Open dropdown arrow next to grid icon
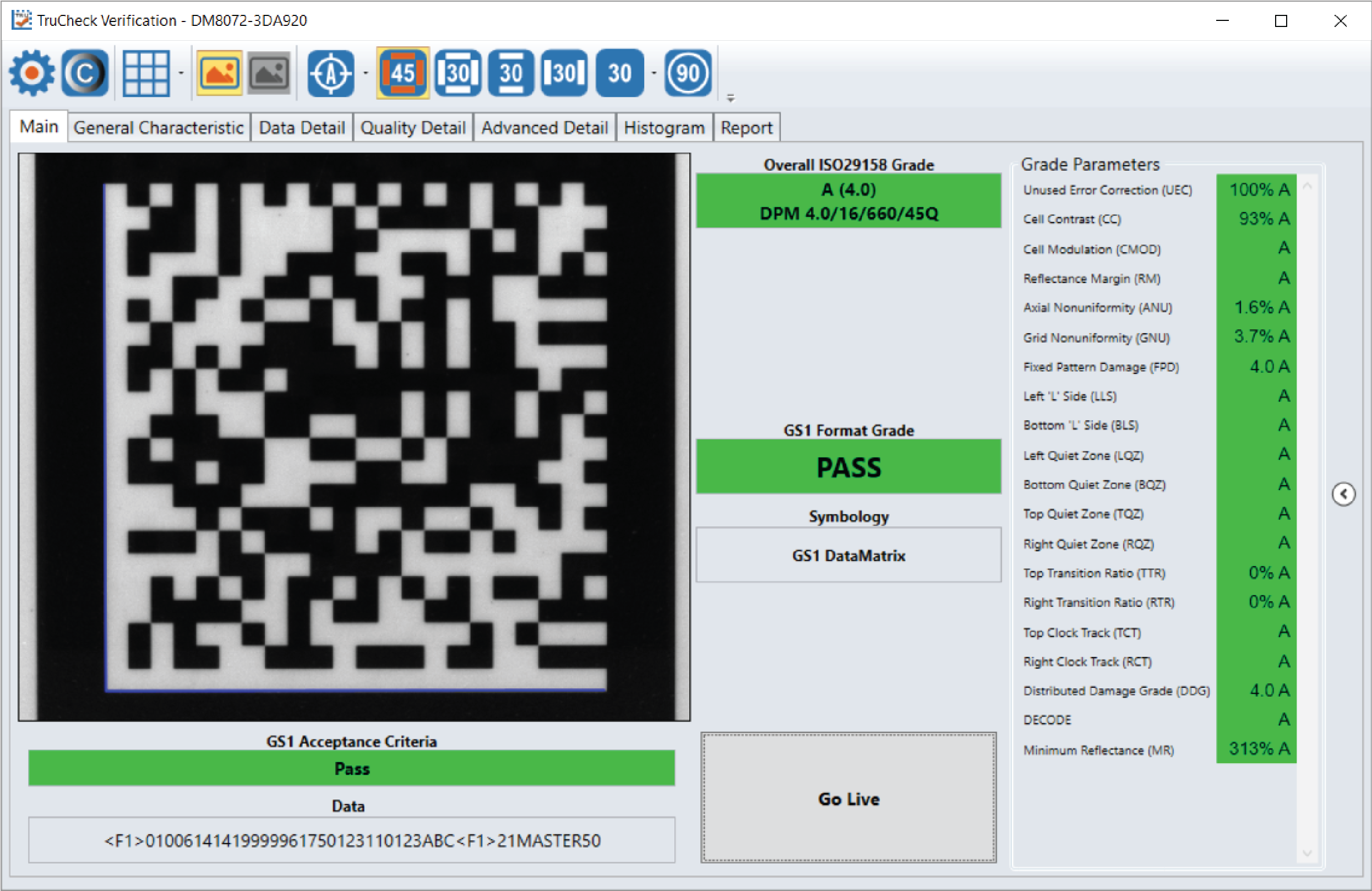Image resolution: width=1372 pixels, height=891 pixels. tap(181, 73)
